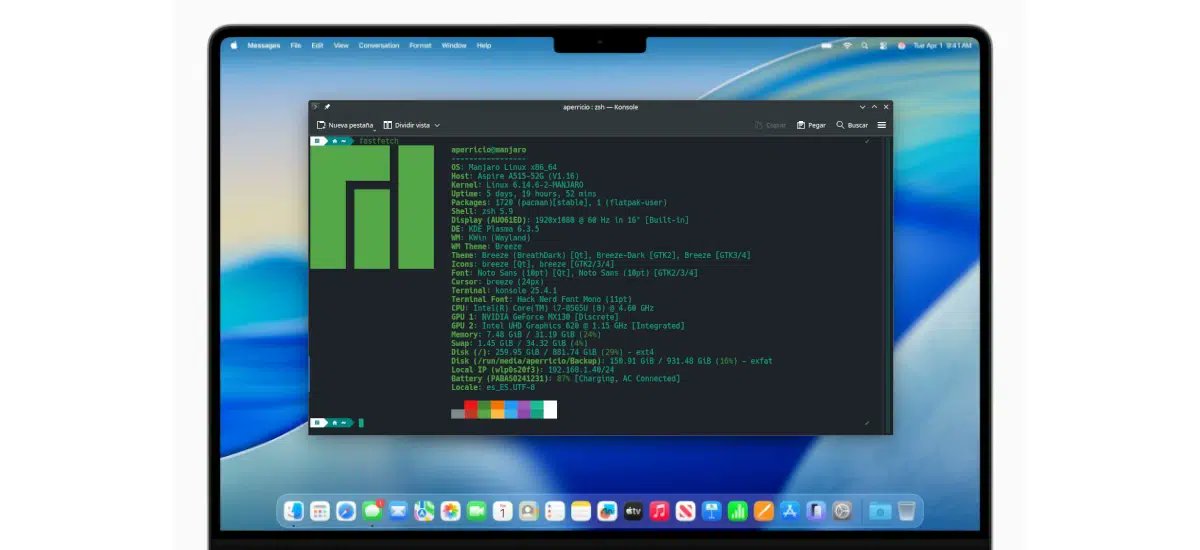
Task: Open iPhone Mirroring in the dock
Action: click(815, 511)
